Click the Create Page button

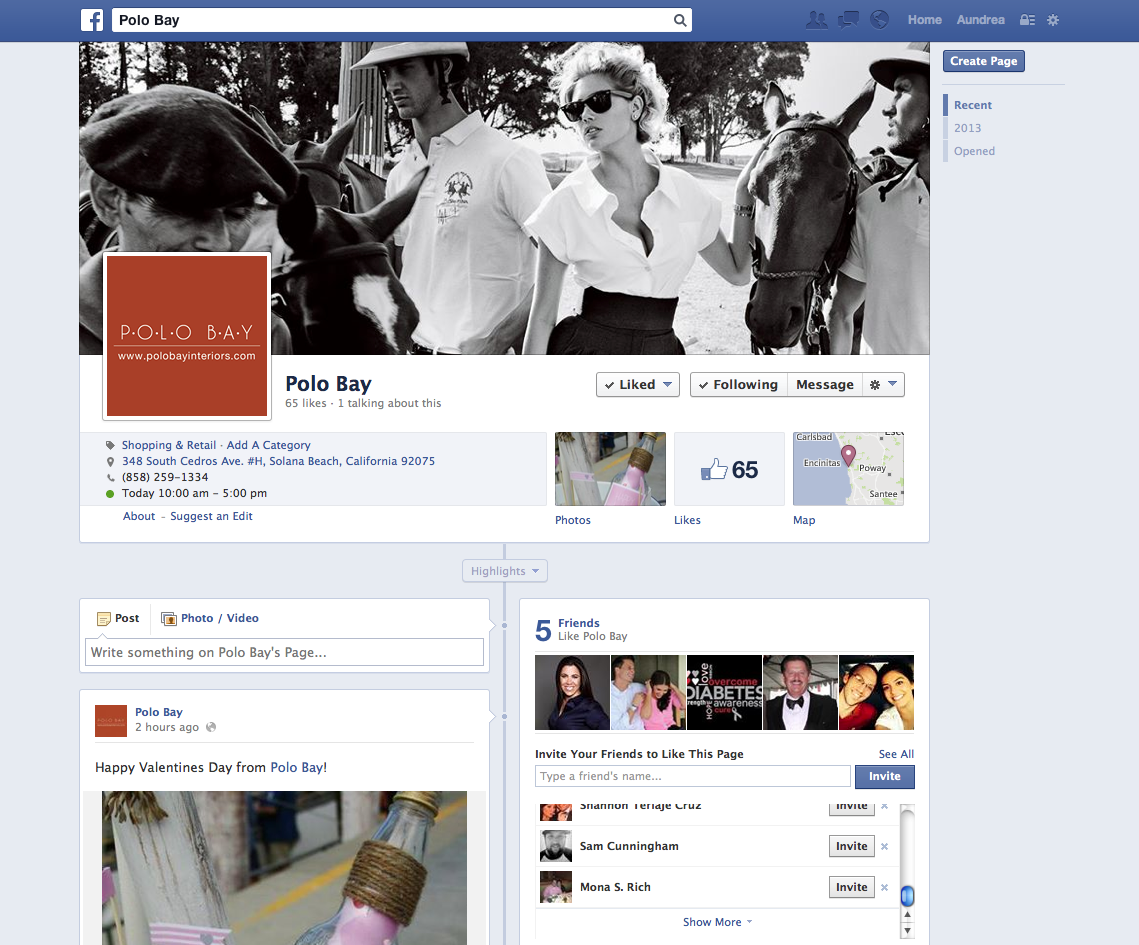point(984,61)
